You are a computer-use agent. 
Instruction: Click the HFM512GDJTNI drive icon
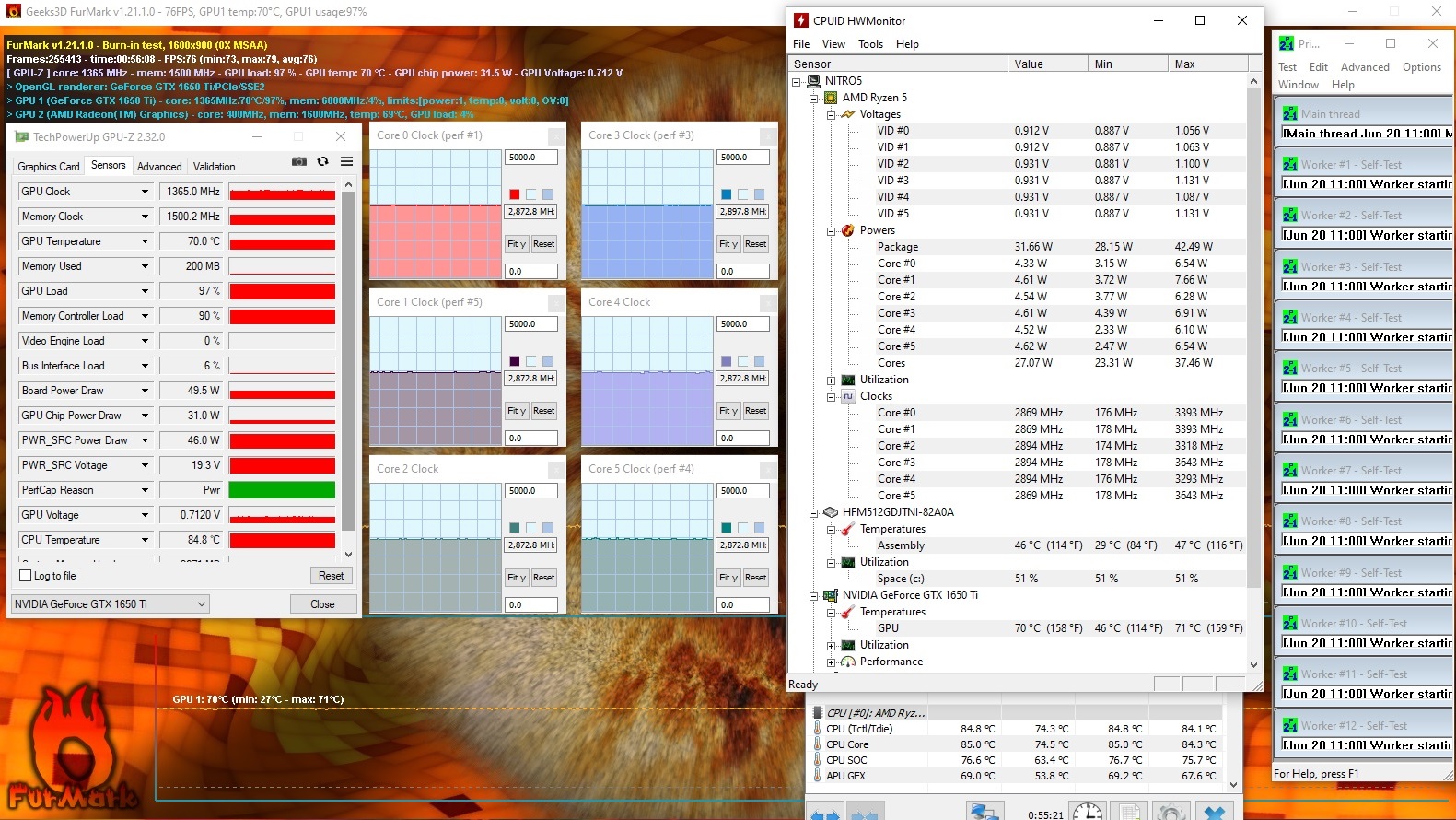coord(831,512)
